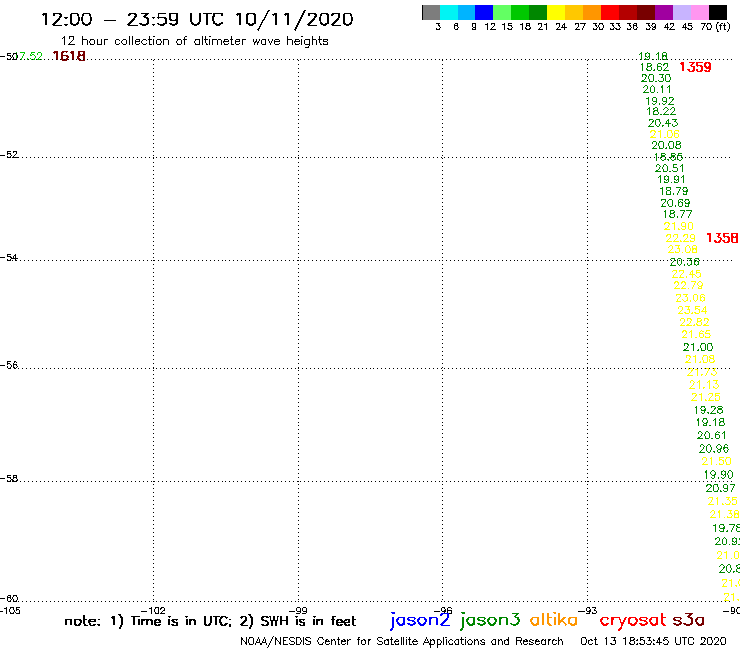Pick the orange swatch in the color scale

point(592,12)
